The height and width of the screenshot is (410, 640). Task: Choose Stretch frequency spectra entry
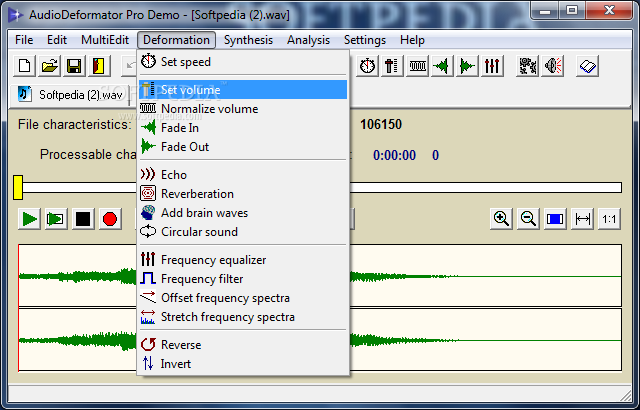pos(243,317)
